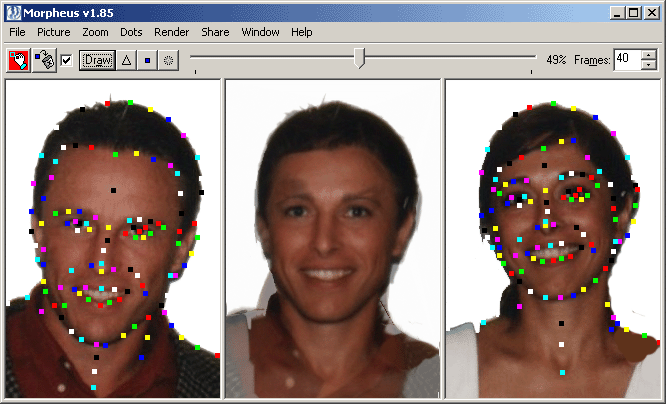This screenshot has width=666, height=404.
Task: Toggle the blue square dots button
Action: [147, 60]
